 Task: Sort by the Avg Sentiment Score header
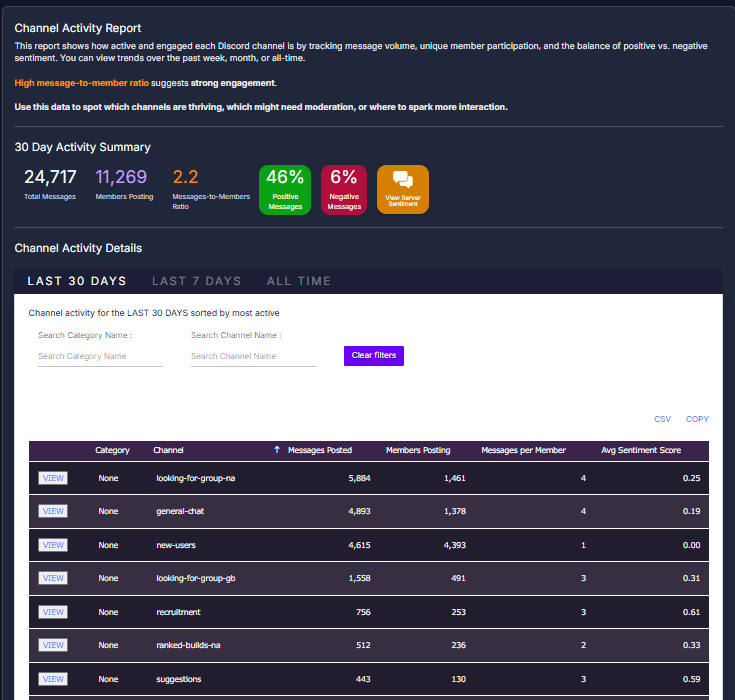click(640, 451)
